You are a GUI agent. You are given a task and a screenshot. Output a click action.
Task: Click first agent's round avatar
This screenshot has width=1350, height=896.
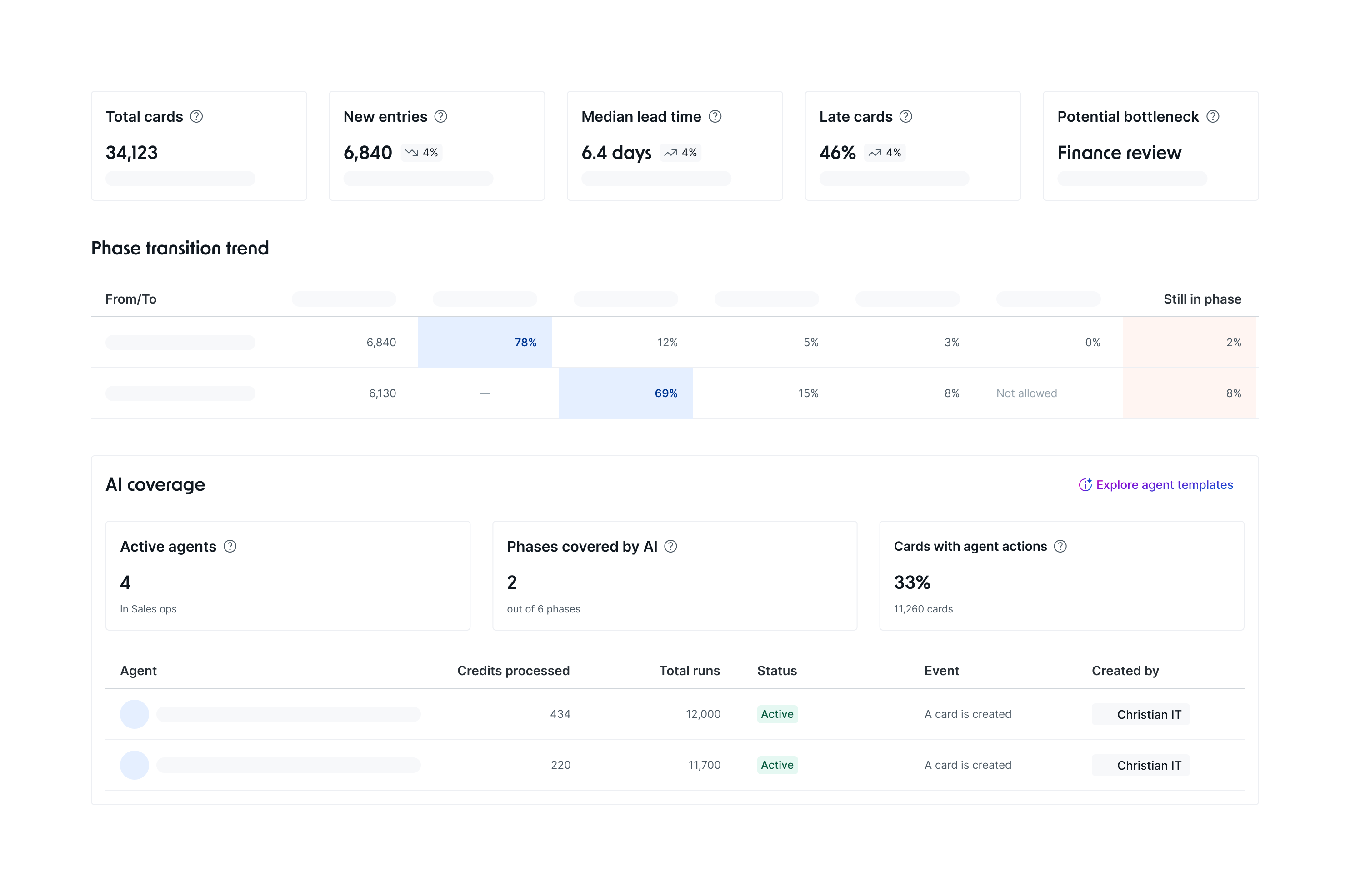(x=134, y=714)
